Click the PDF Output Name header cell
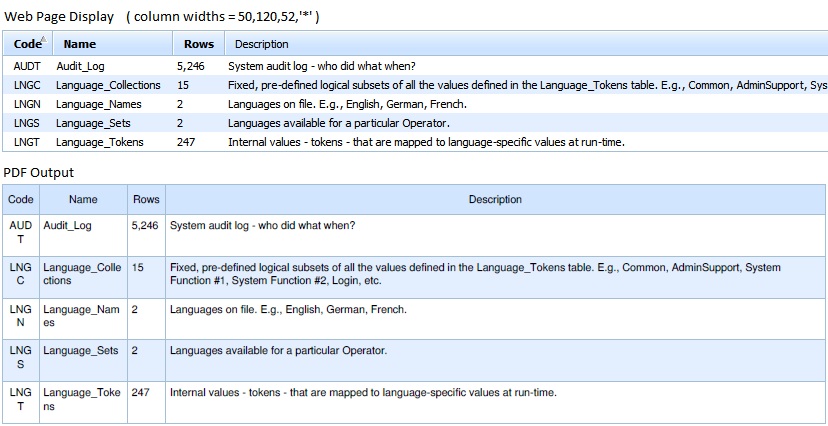The image size is (828, 426). coord(83,199)
